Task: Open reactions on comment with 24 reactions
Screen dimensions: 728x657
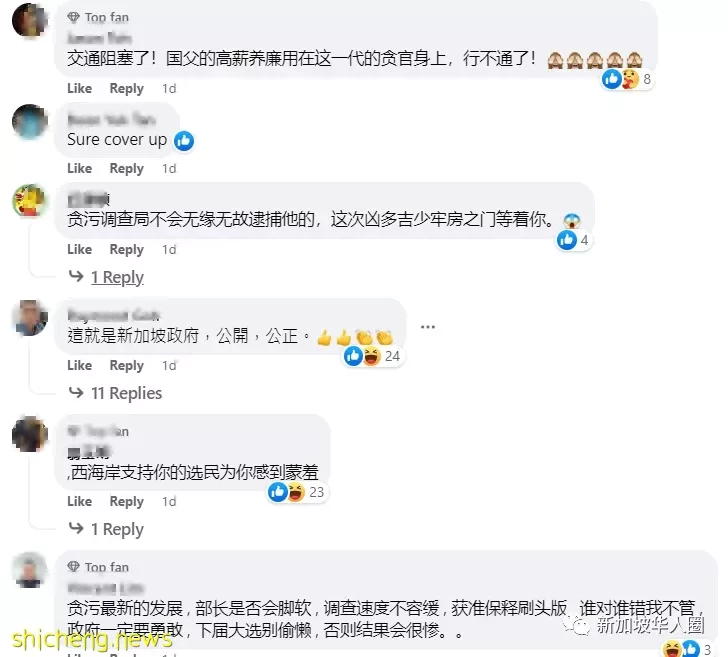Action: coord(372,356)
